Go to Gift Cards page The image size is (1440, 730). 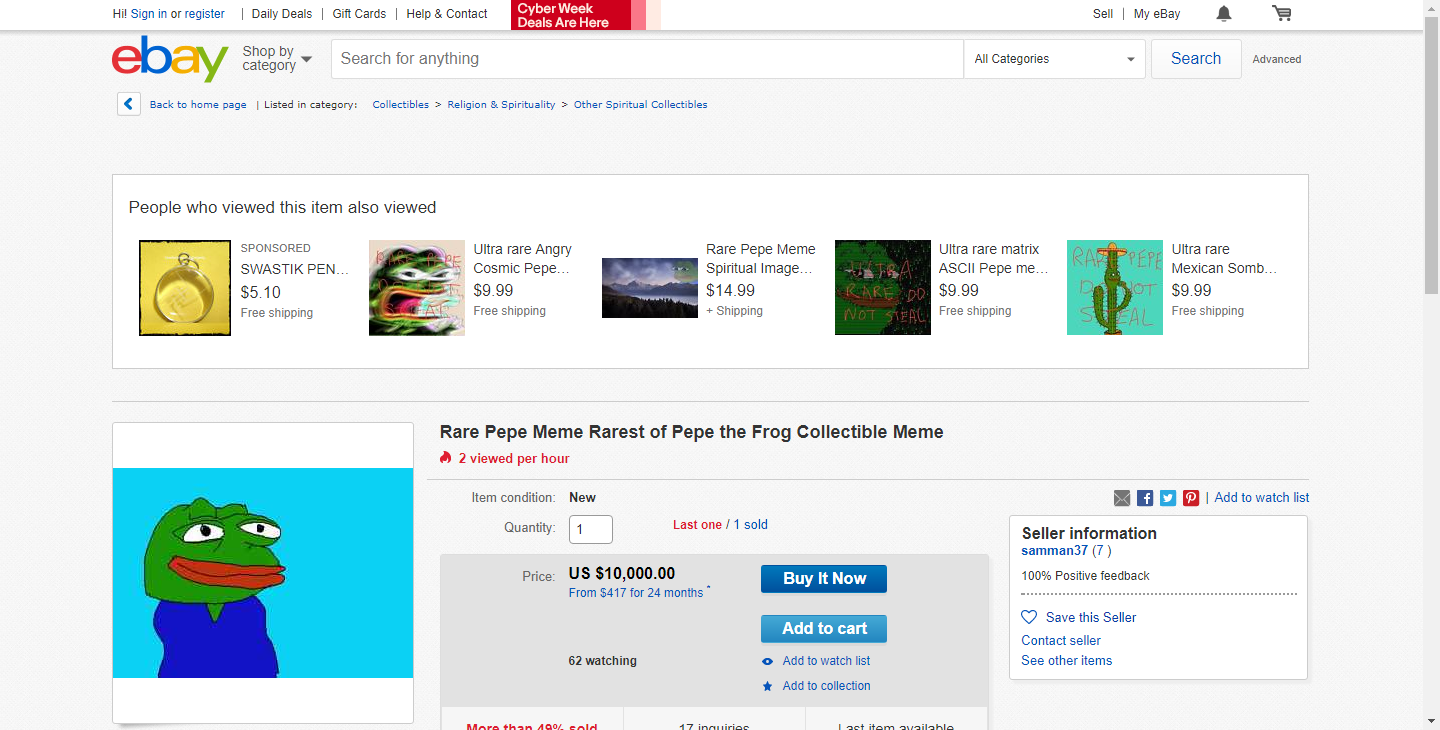coord(359,14)
